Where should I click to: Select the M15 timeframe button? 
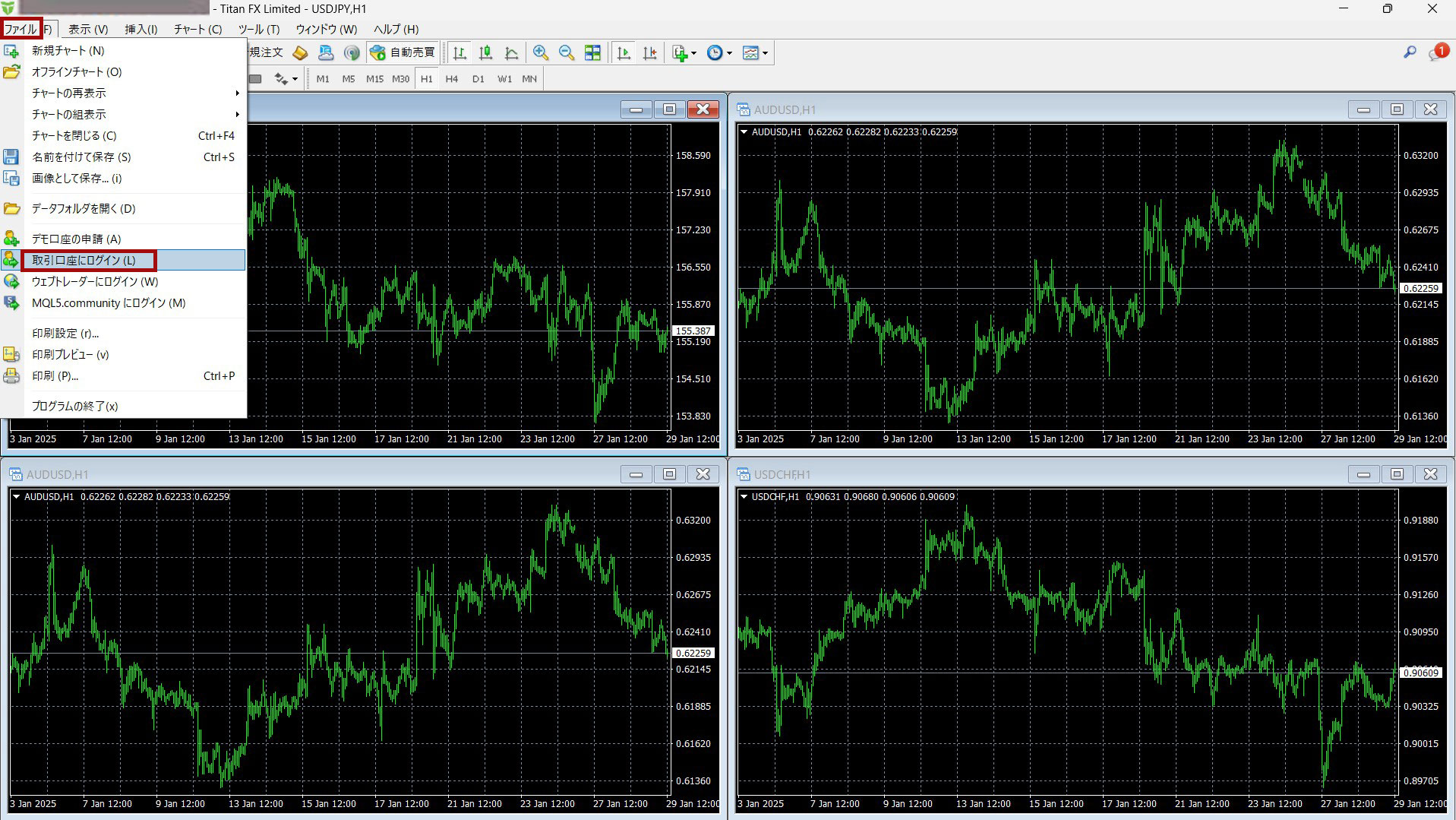[x=374, y=78]
